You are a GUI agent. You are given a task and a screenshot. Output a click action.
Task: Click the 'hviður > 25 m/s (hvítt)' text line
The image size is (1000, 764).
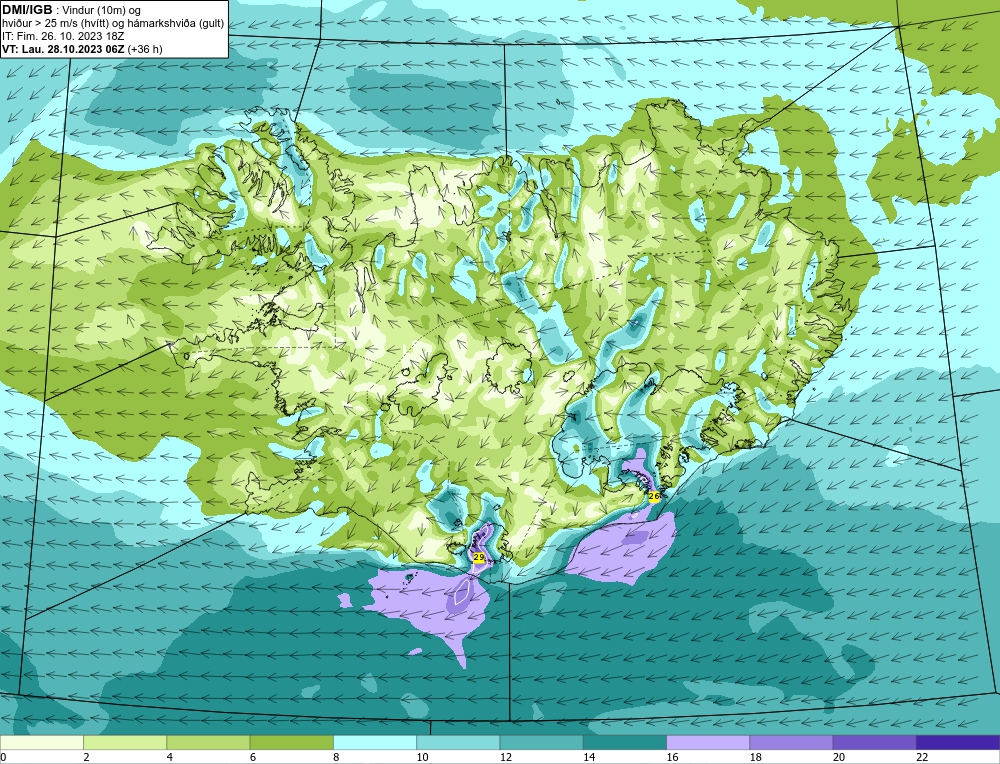click(113, 24)
